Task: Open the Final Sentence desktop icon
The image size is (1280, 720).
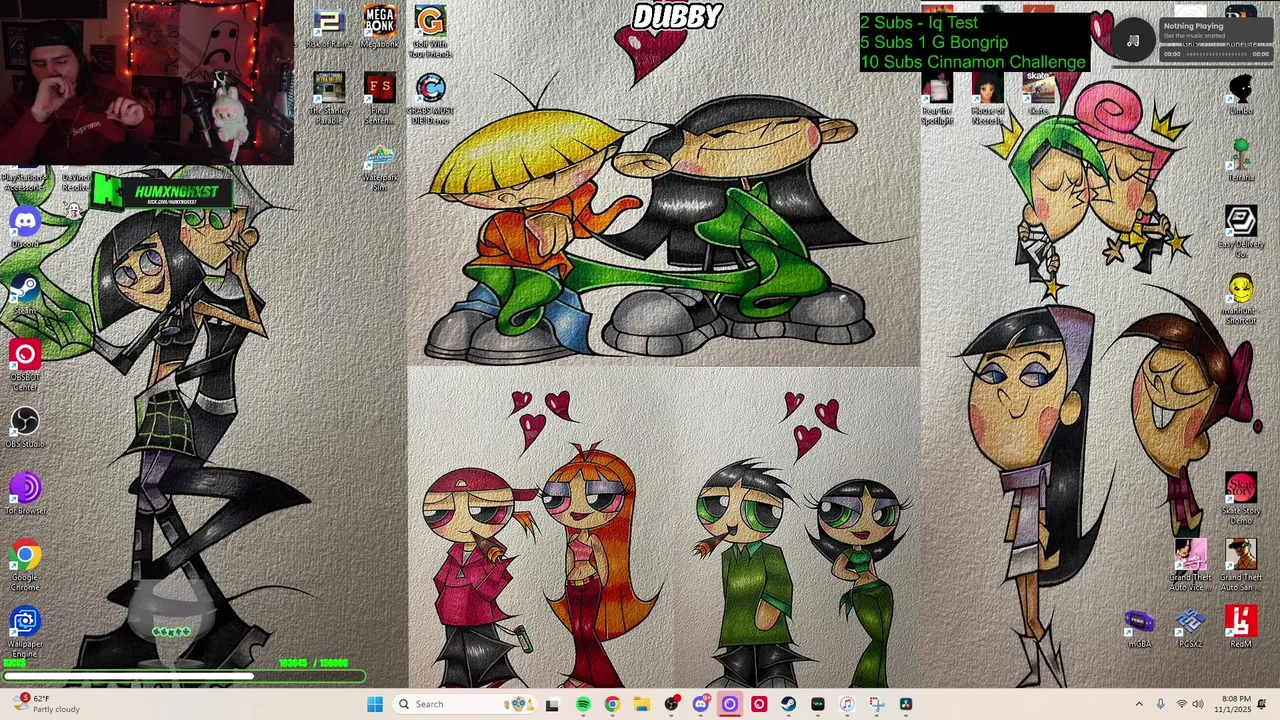Action: [380, 98]
